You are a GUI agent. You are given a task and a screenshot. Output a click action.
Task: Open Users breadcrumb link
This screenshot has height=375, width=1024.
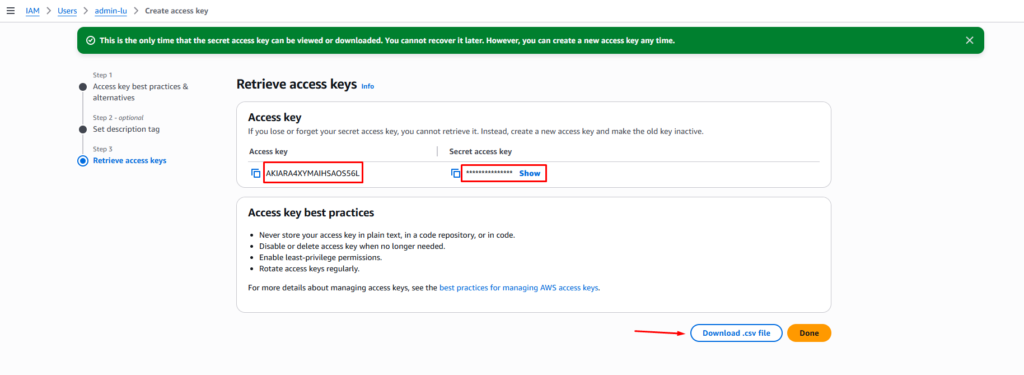[x=66, y=11]
